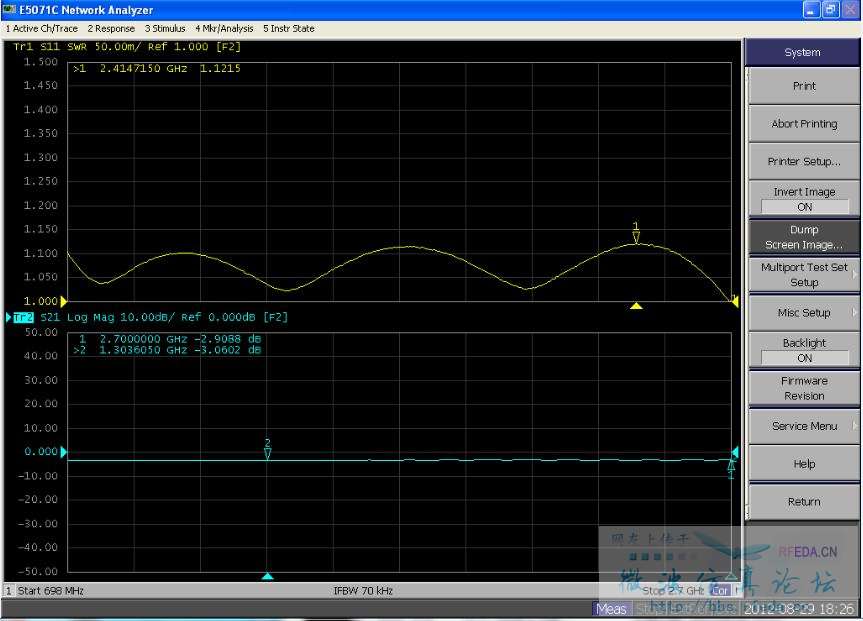This screenshot has height=621, width=863.
Task: Click the cyan marker stimulus triangle below the S21 graph
Action: click(267, 576)
